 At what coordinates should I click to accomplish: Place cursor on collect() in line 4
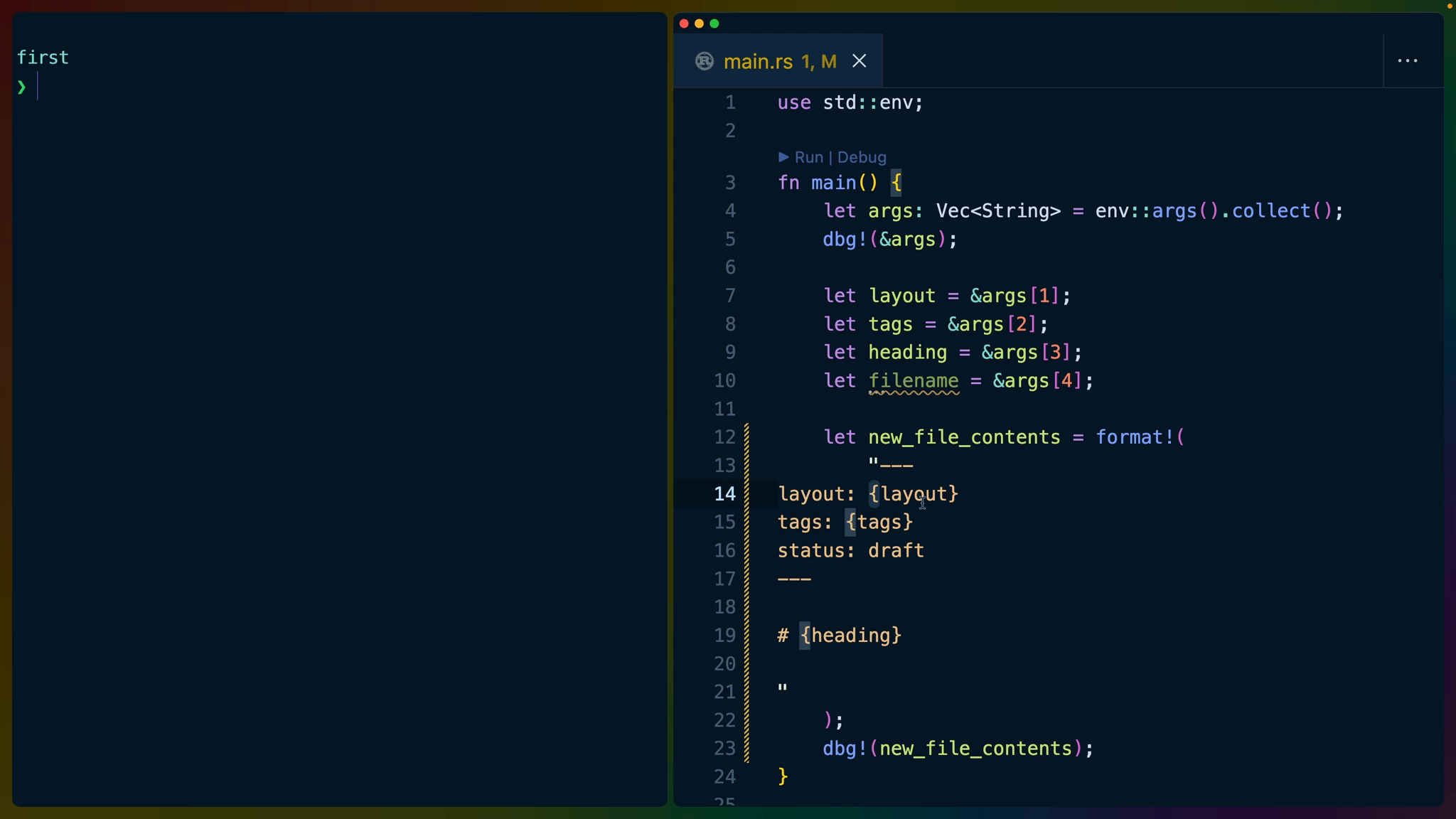(x=1273, y=210)
